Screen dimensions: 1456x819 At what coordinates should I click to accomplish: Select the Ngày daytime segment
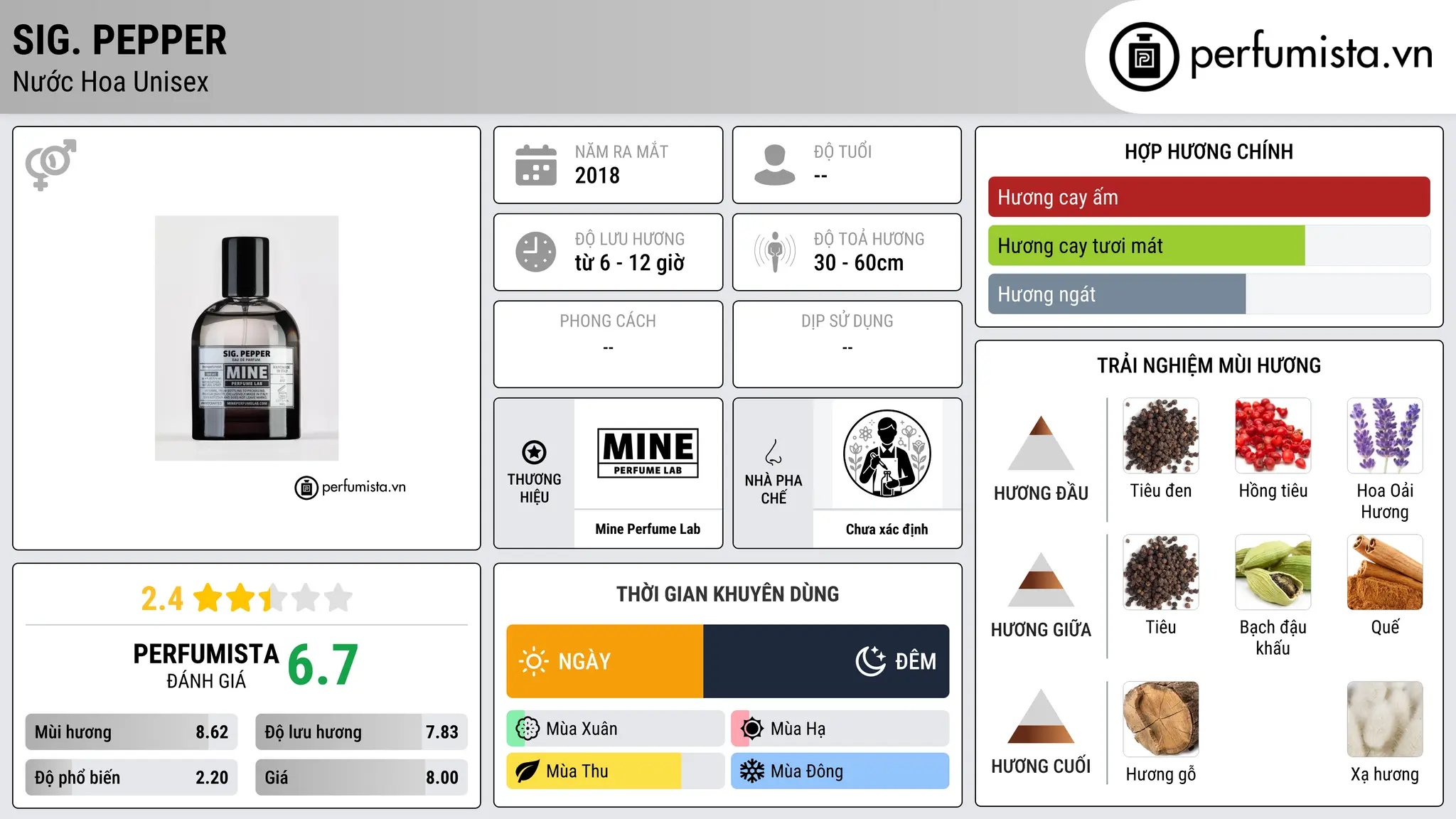click(x=605, y=661)
